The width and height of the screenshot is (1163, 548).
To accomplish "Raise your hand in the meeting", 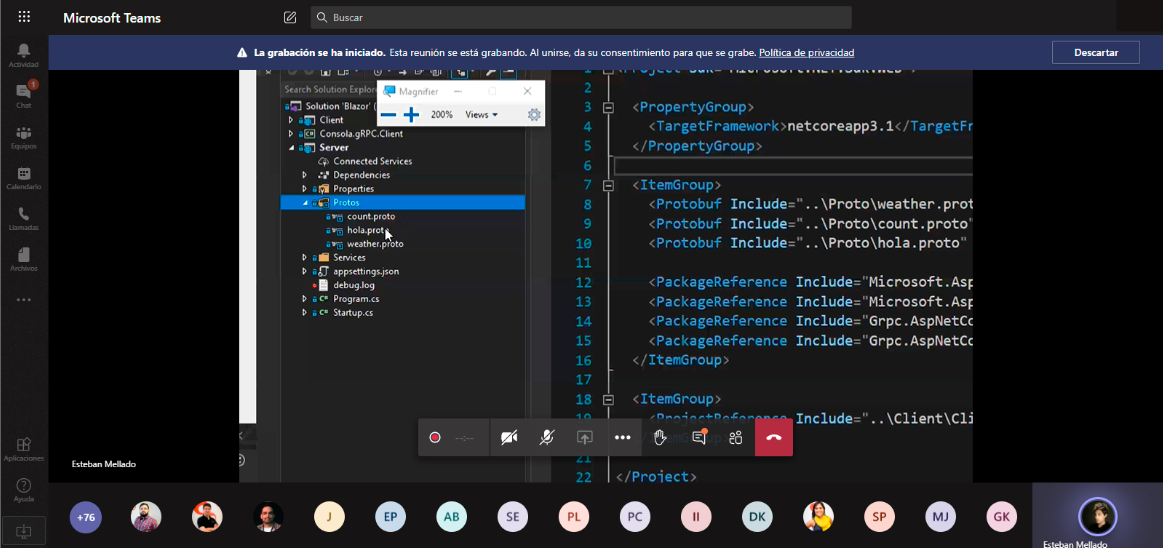I will [x=660, y=438].
